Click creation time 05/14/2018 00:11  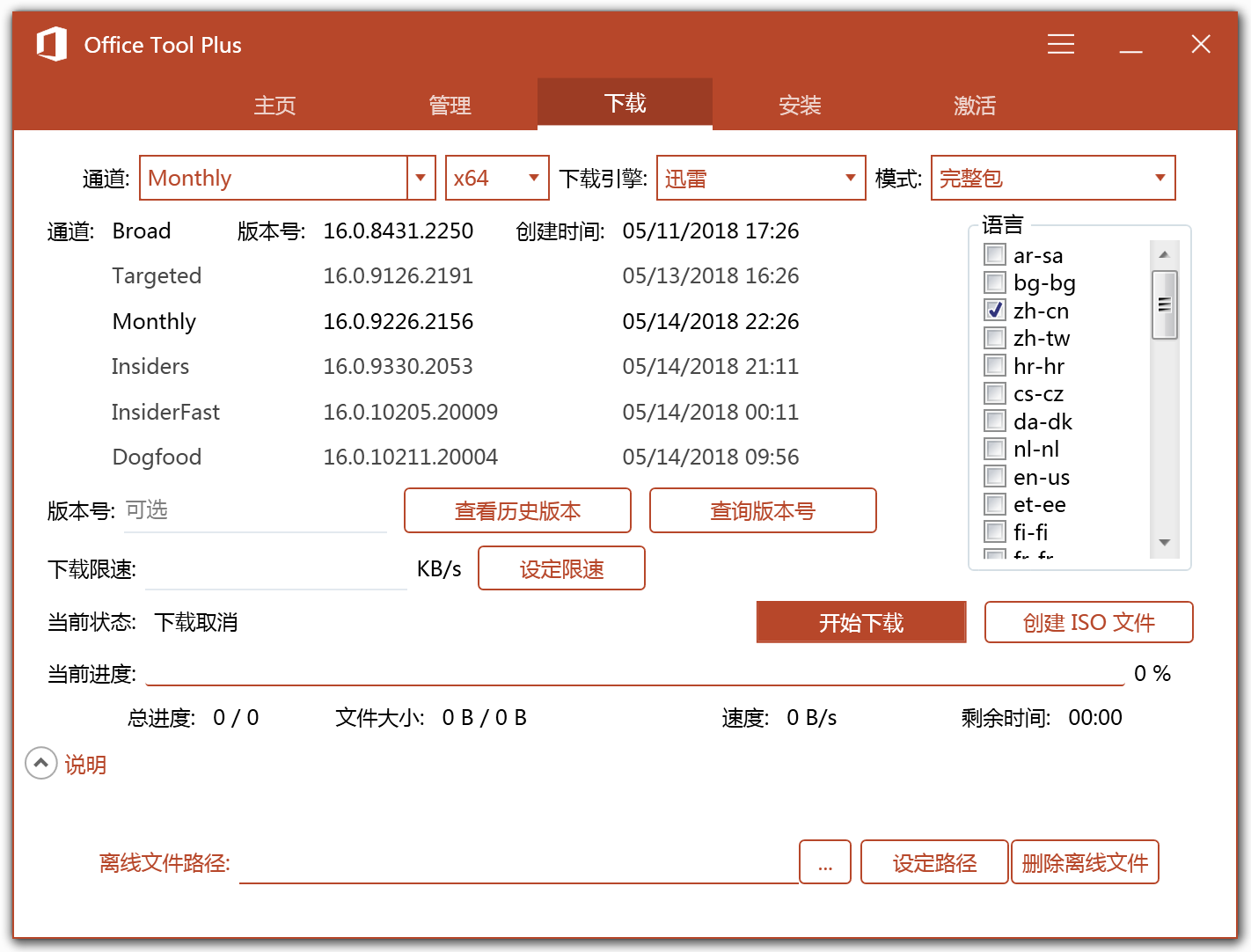click(x=711, y=412)
